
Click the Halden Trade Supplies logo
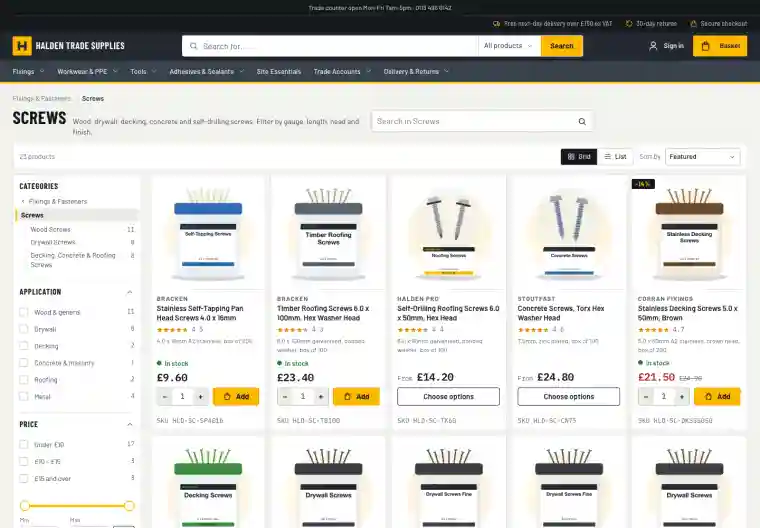68,46
